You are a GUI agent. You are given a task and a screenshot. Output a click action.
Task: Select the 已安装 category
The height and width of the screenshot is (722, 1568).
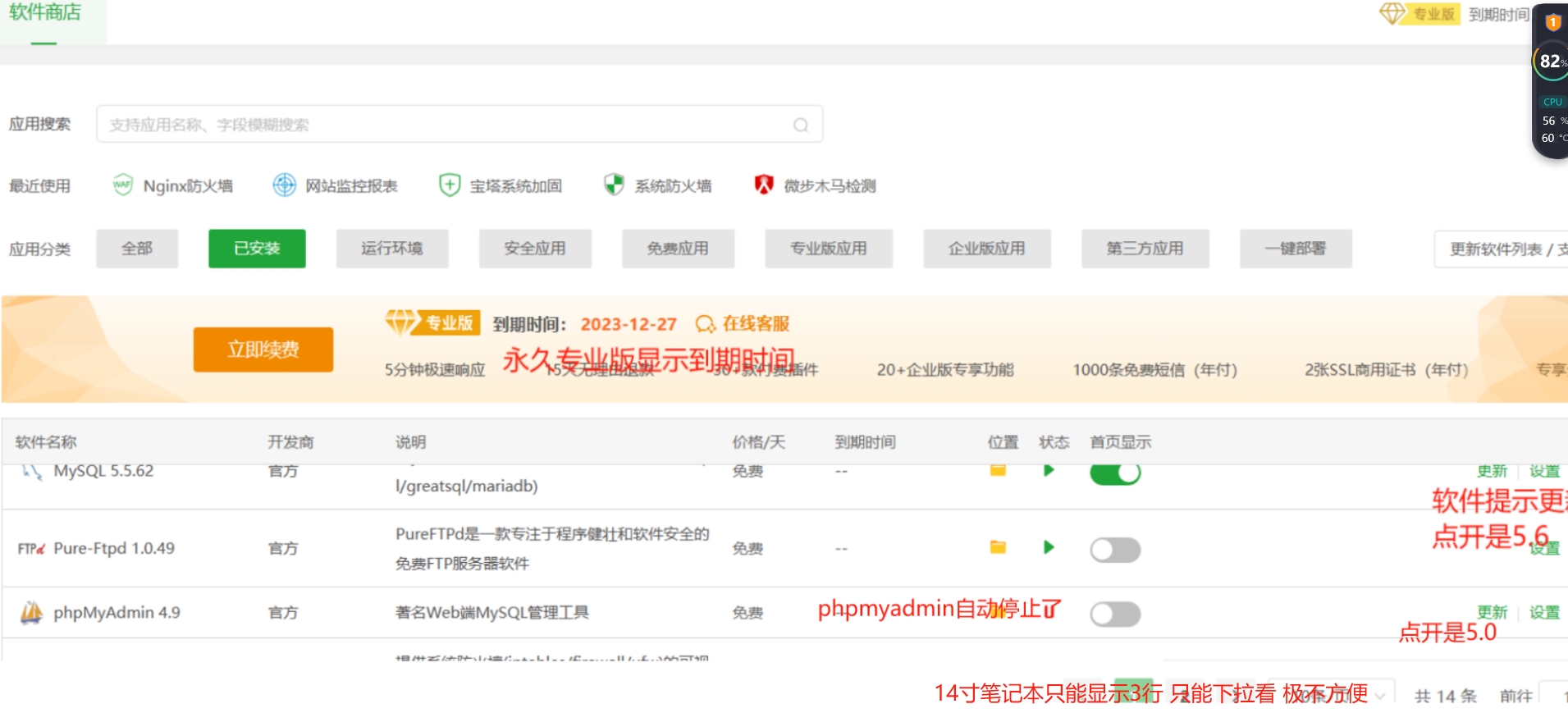point(257,249)
